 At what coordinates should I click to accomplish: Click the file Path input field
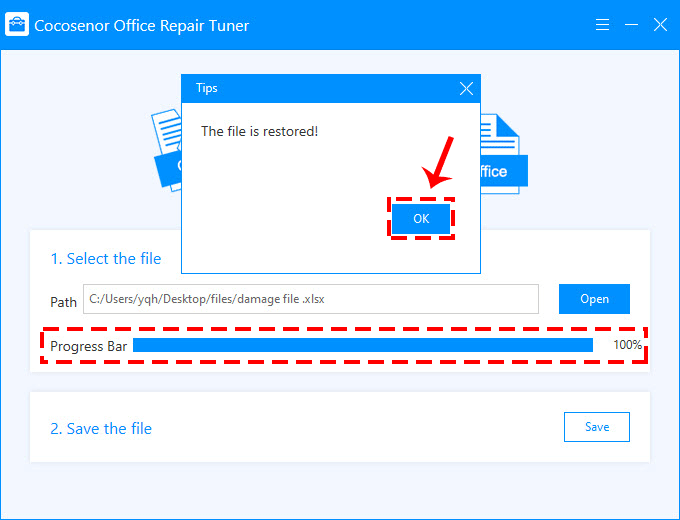[311, 299]
